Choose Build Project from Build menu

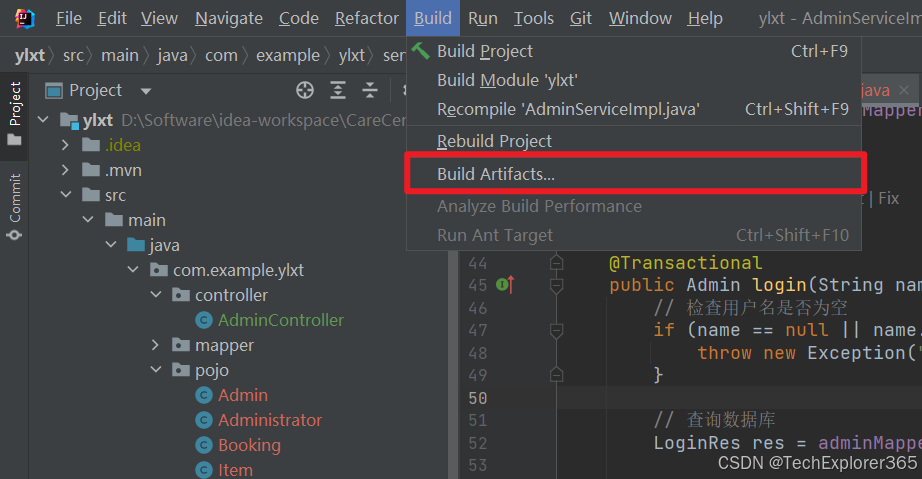click(x=634, y=51)
